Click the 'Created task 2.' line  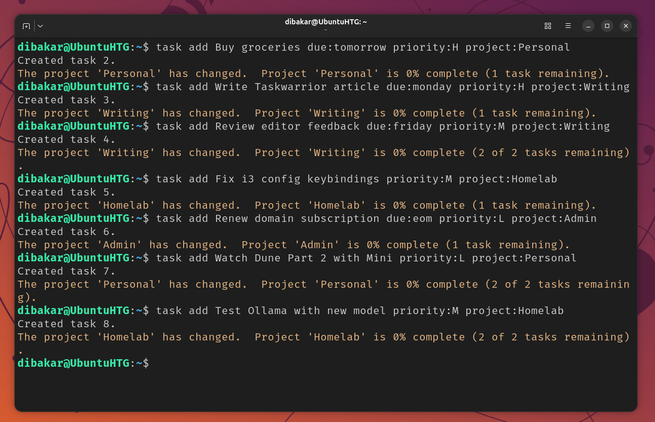pyautogui.click(x=66, y=61)
